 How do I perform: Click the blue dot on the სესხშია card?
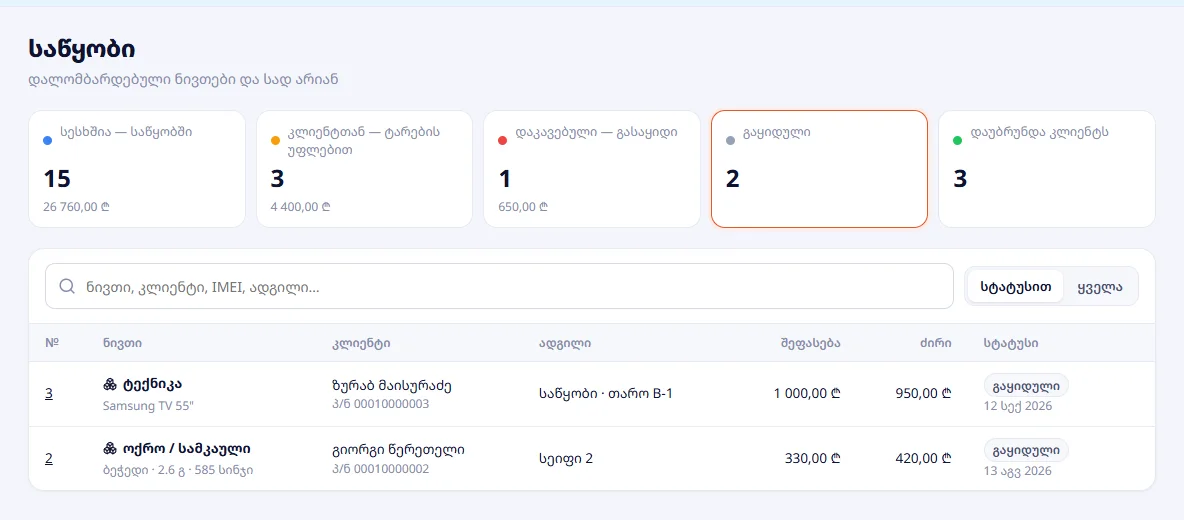[x=48, y=140]
